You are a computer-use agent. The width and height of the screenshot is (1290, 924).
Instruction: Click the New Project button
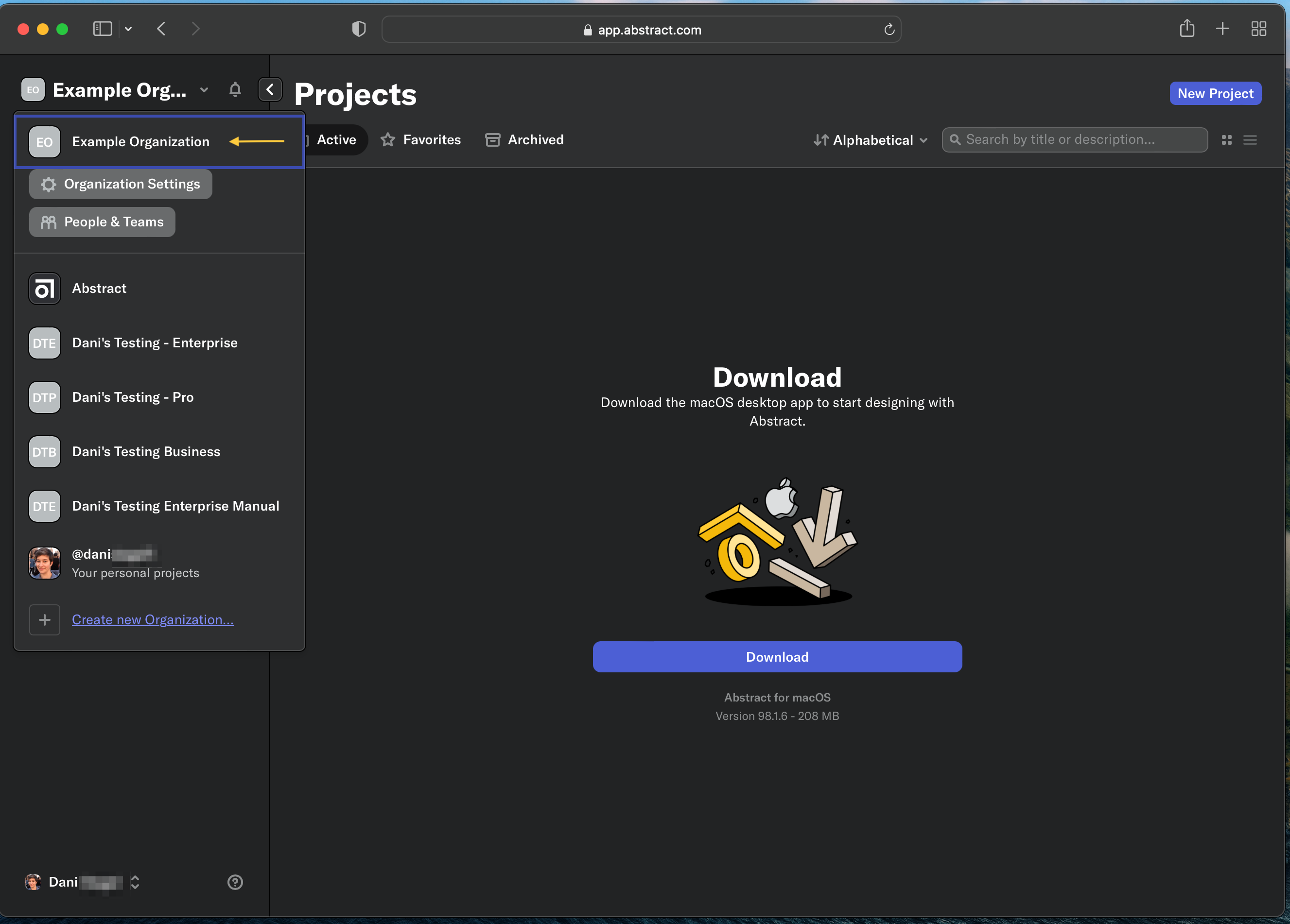pos(1216,94)
